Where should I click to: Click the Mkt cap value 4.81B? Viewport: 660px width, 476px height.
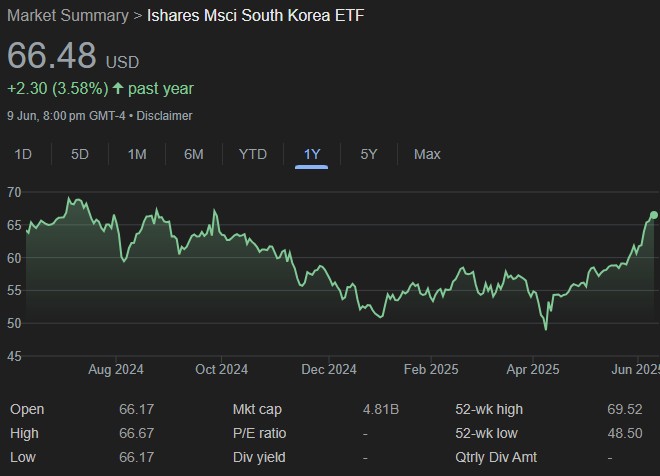pos(381,409)
